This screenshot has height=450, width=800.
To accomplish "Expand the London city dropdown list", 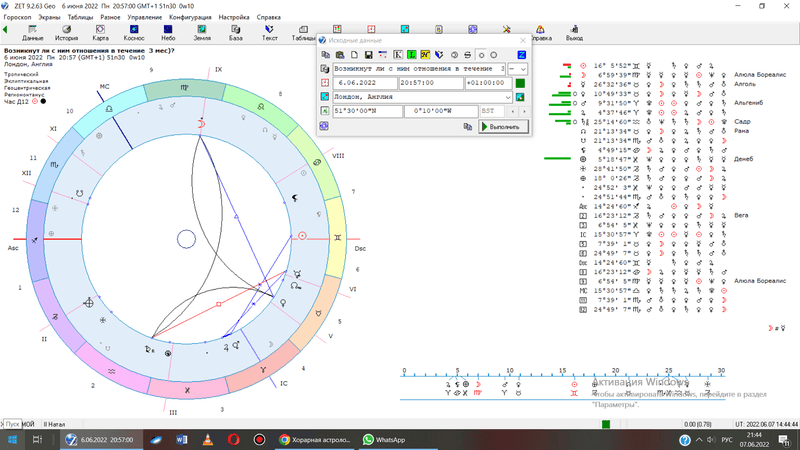I will tap(508, 97).
